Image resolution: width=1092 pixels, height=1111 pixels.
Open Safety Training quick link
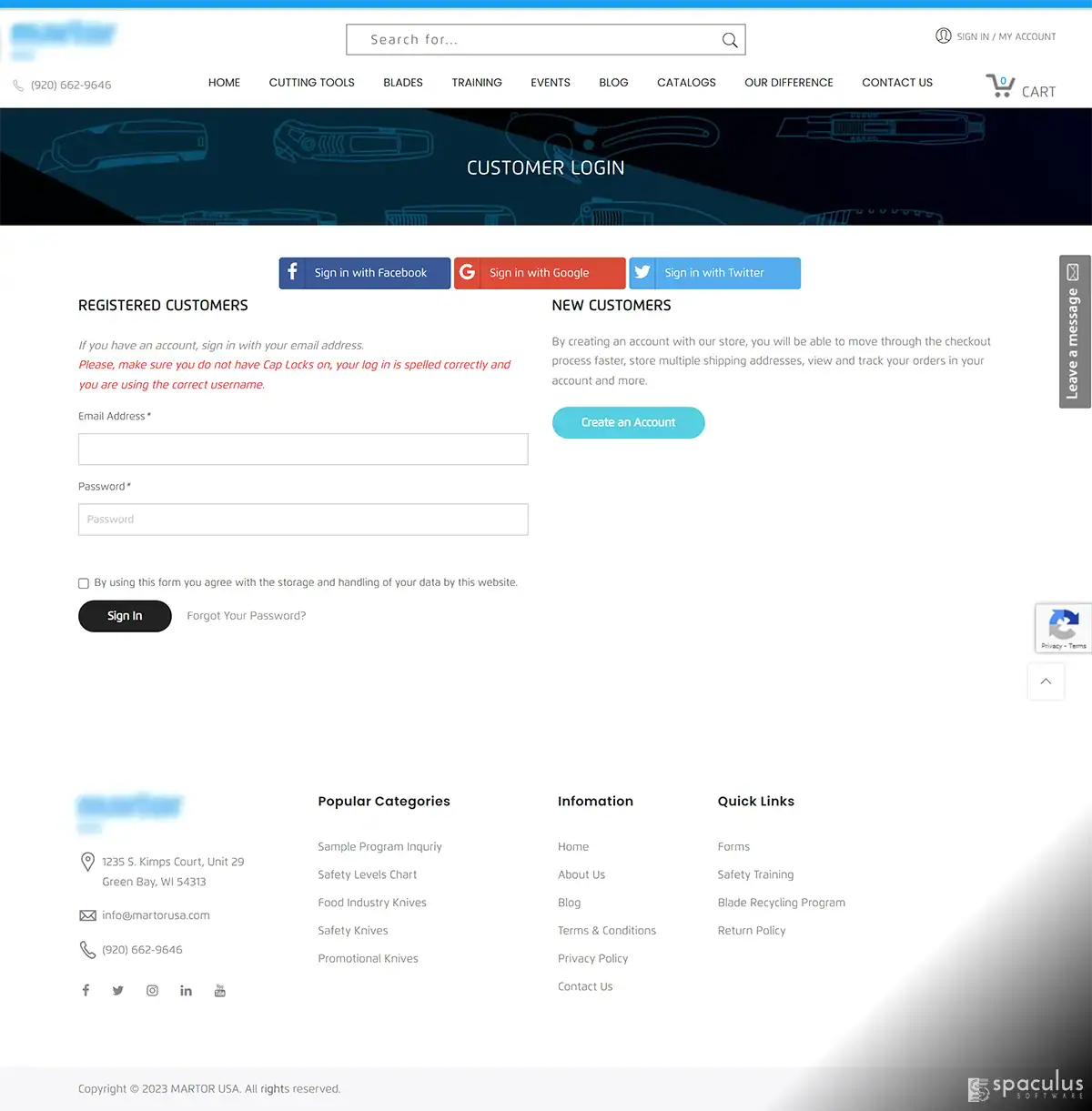[755, 875]
